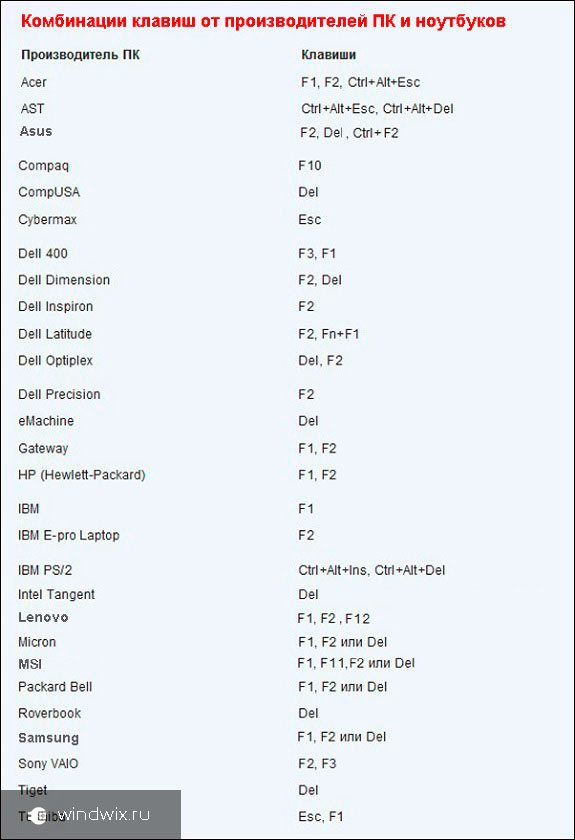The image size is (575, 840).
Task: Click the HP (Hewlett-Packard) row label
Action: 82,475
